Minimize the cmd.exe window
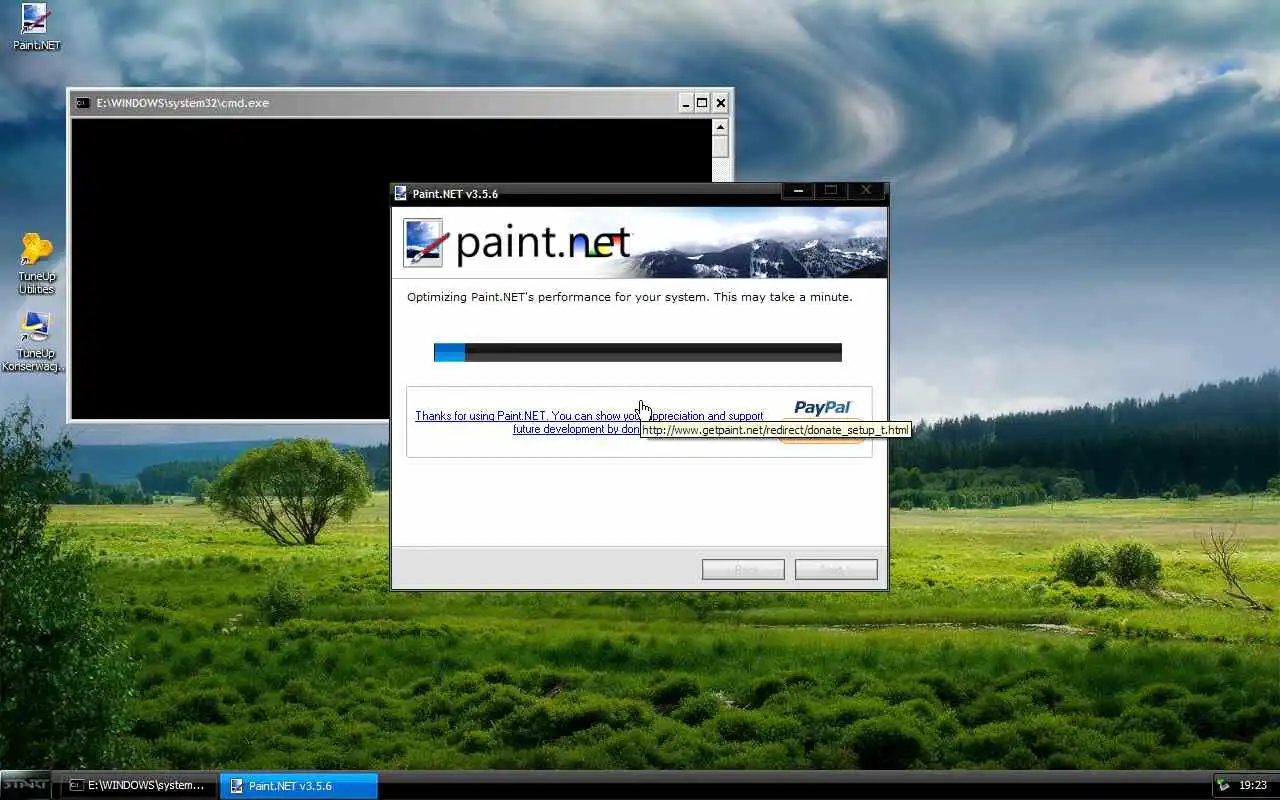1280x800 pixels. click(686, 103)
